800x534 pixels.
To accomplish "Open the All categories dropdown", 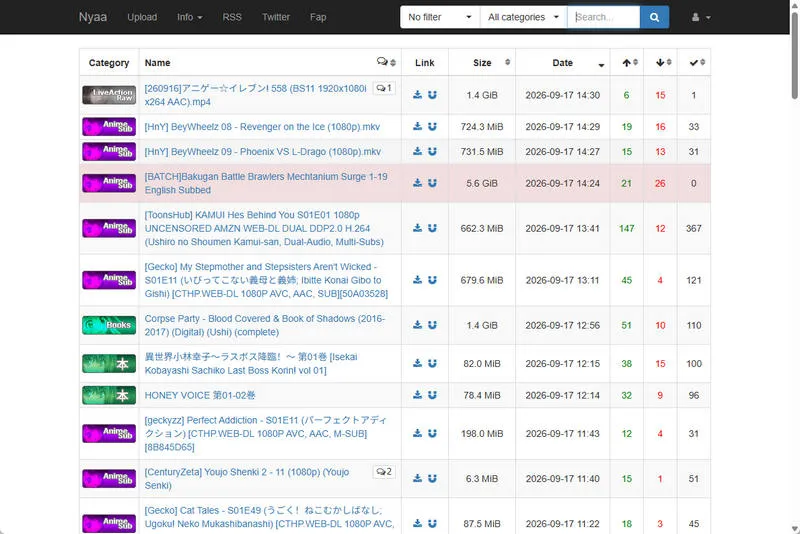I will point(523,17).
